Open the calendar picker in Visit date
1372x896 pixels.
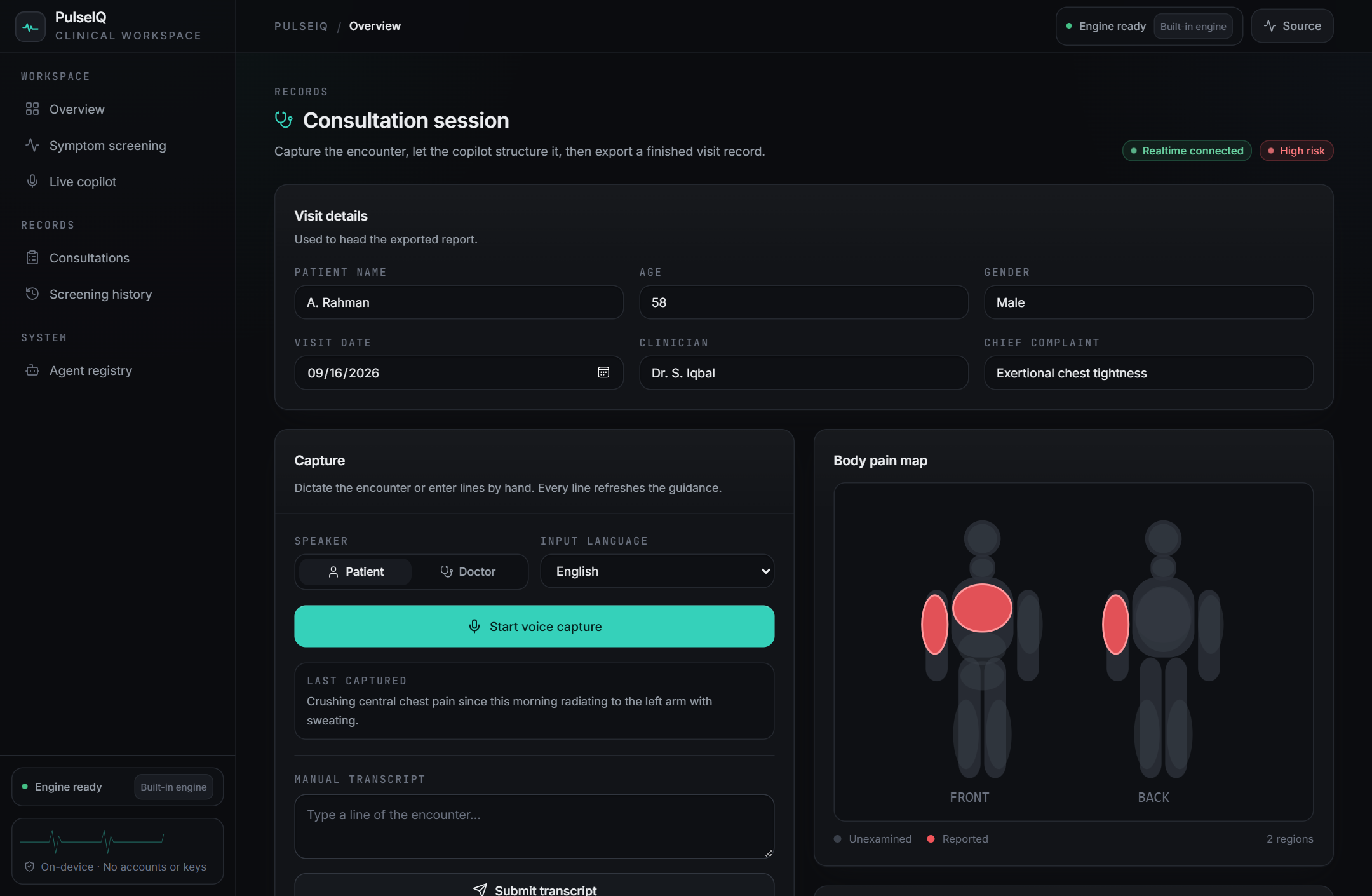pos(603,372)
